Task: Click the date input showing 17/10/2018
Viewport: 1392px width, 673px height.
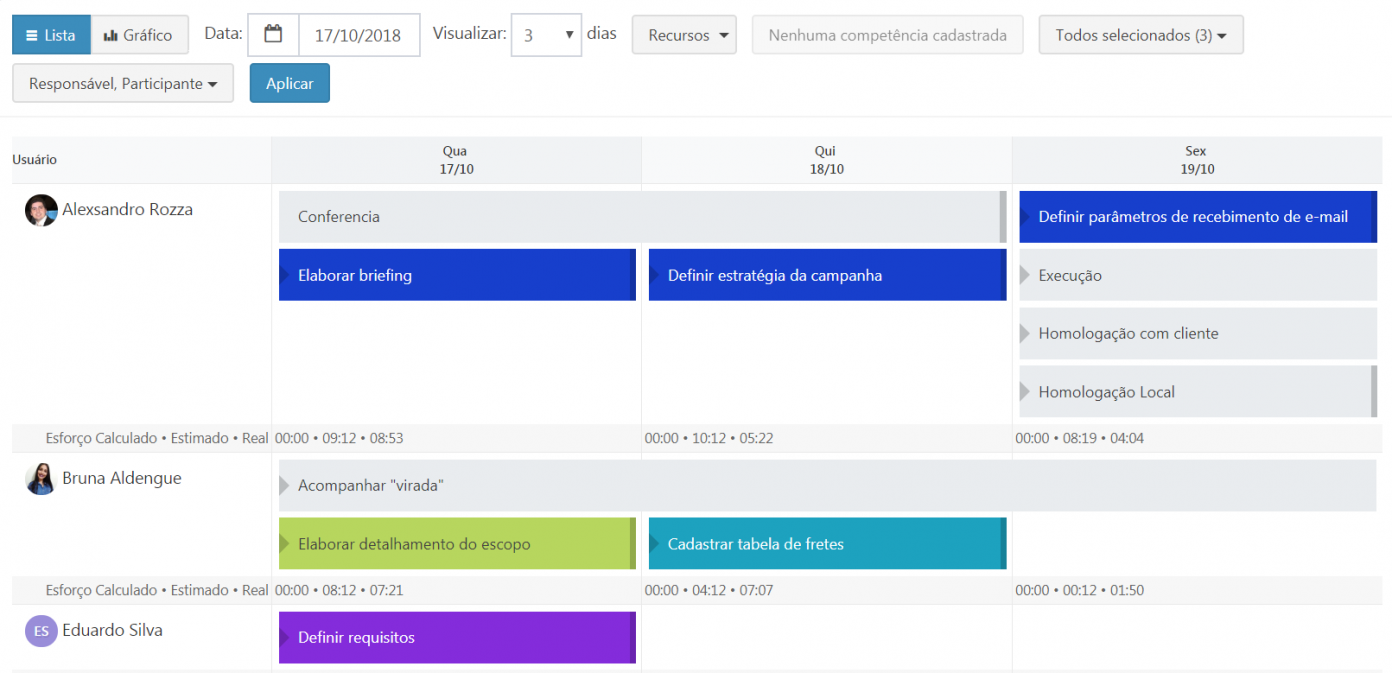Action: click(x=360, y=34)
